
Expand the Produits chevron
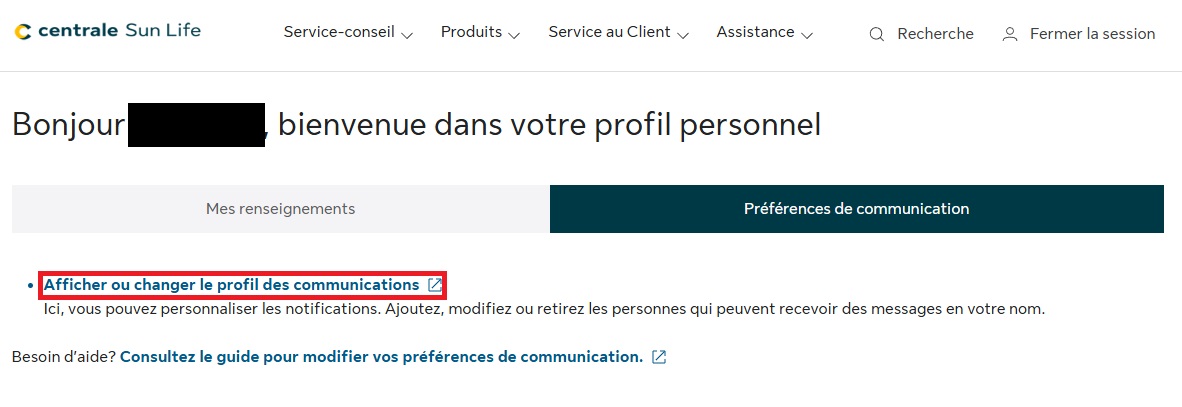pos(514,35)
